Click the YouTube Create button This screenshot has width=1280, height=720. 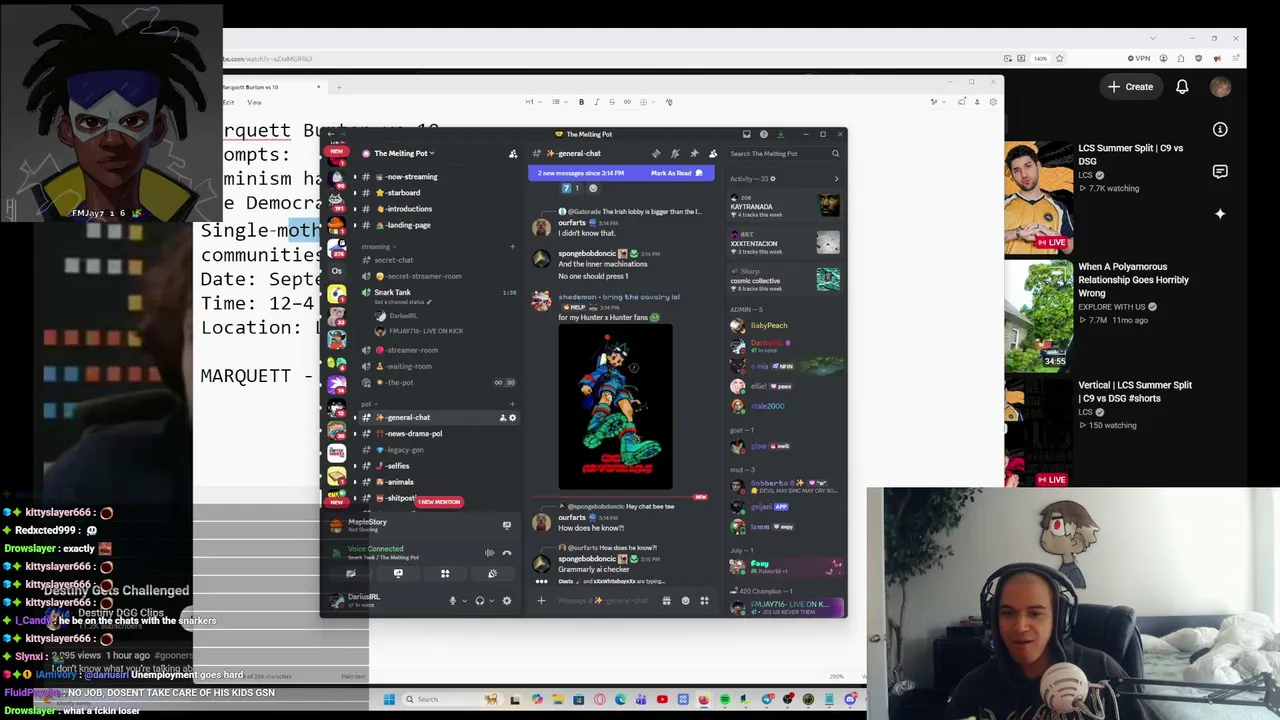coord(1131,87)
